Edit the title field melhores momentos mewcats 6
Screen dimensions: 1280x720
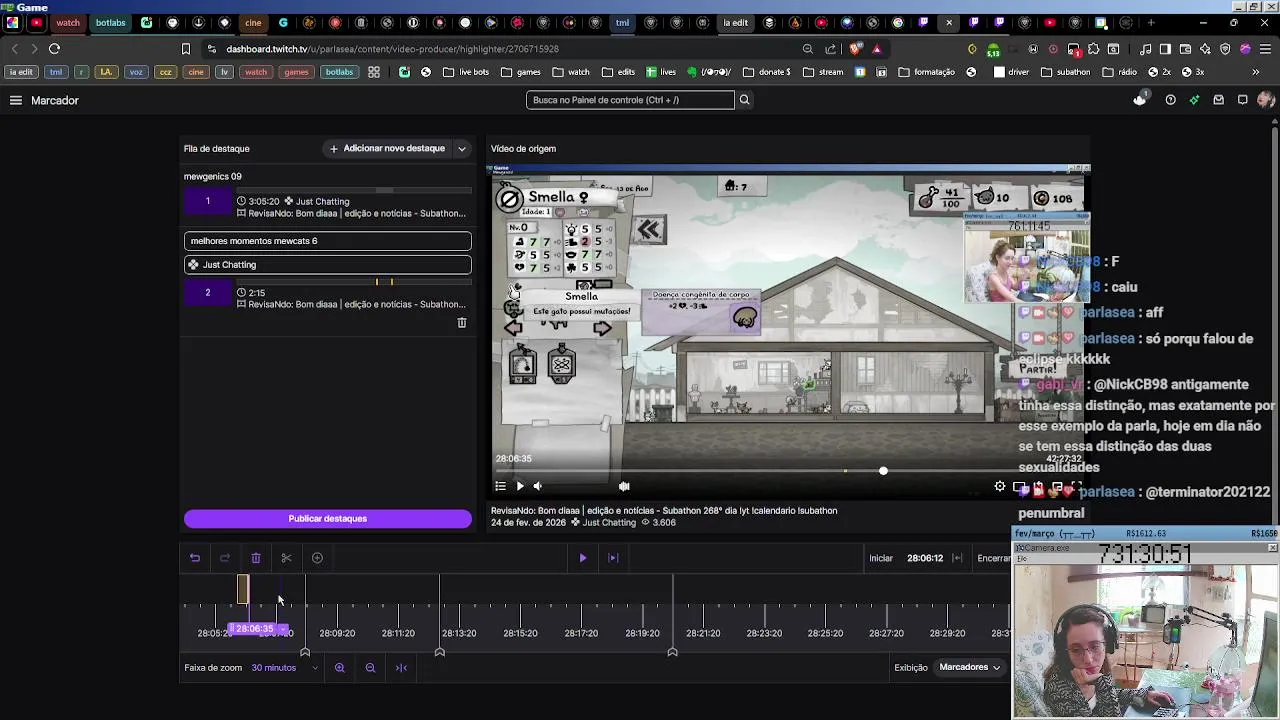coord(327,241)
